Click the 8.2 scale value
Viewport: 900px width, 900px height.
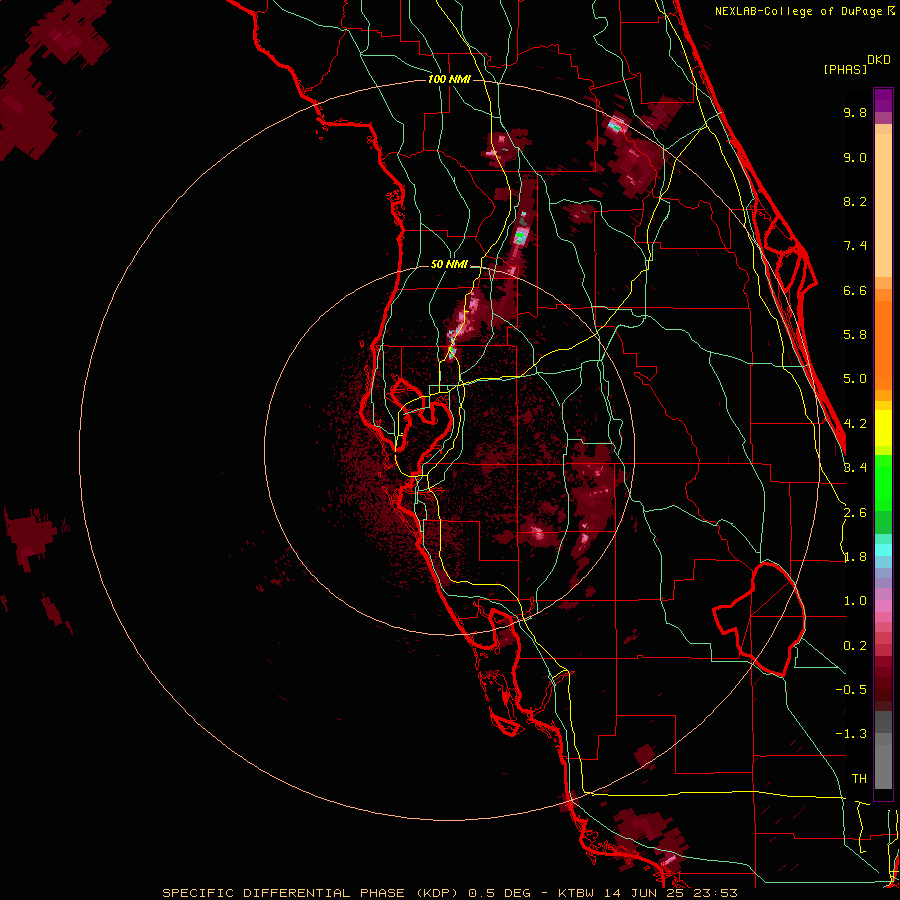click(855, 201)
